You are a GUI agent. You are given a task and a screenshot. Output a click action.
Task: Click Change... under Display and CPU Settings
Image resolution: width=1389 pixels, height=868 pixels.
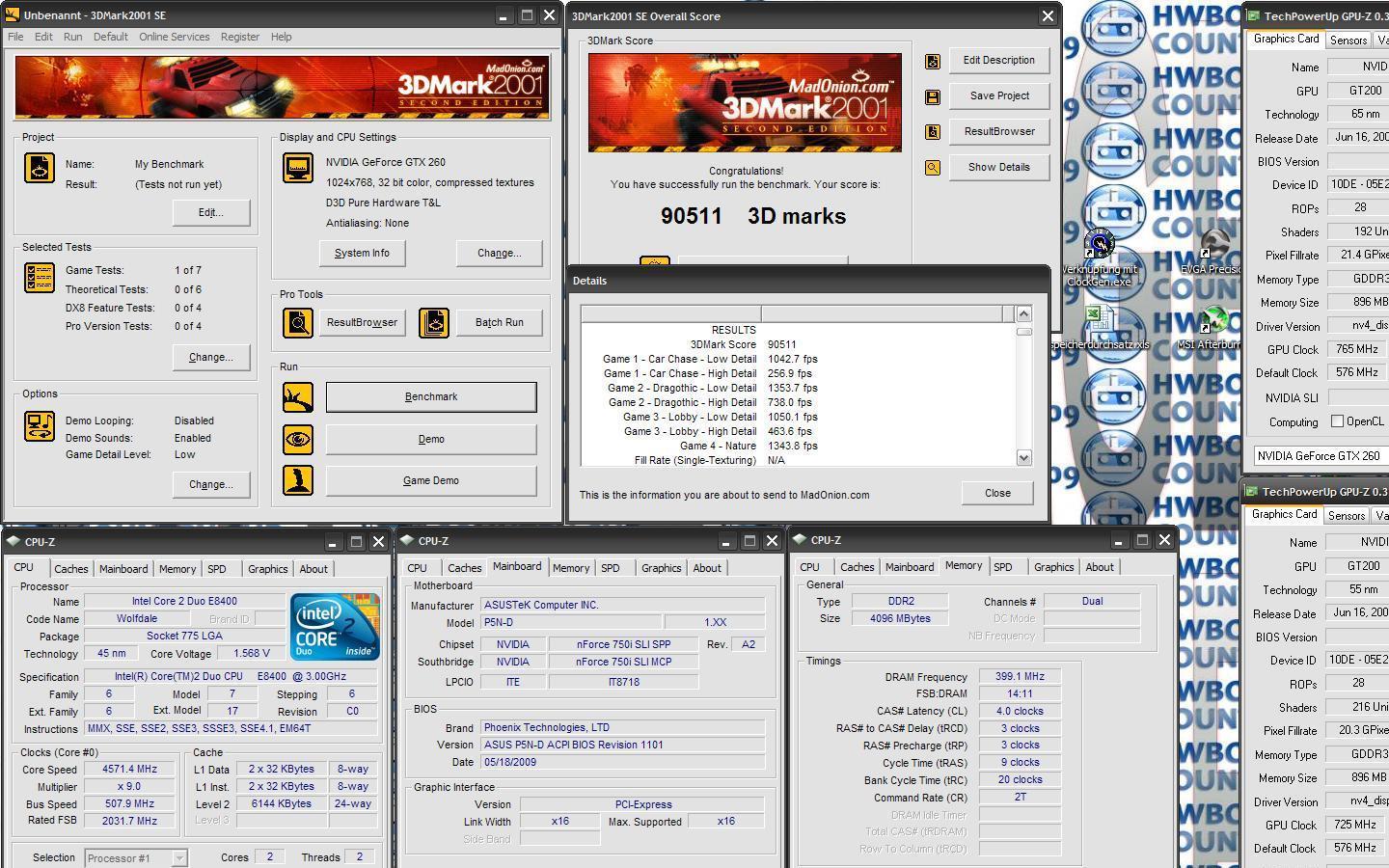pyautogui.click(x=499, y=253)
